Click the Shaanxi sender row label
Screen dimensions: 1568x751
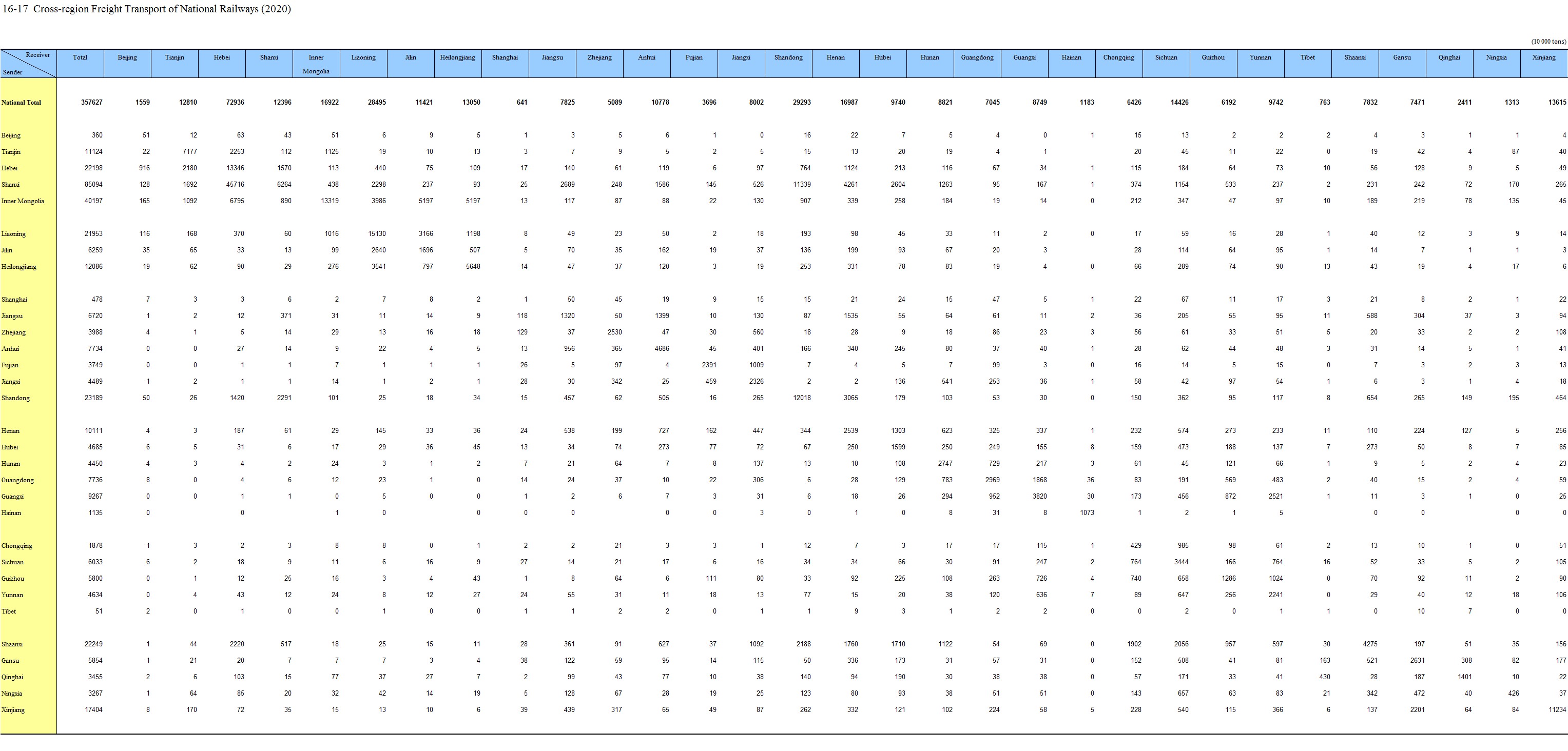click(12, 644)
